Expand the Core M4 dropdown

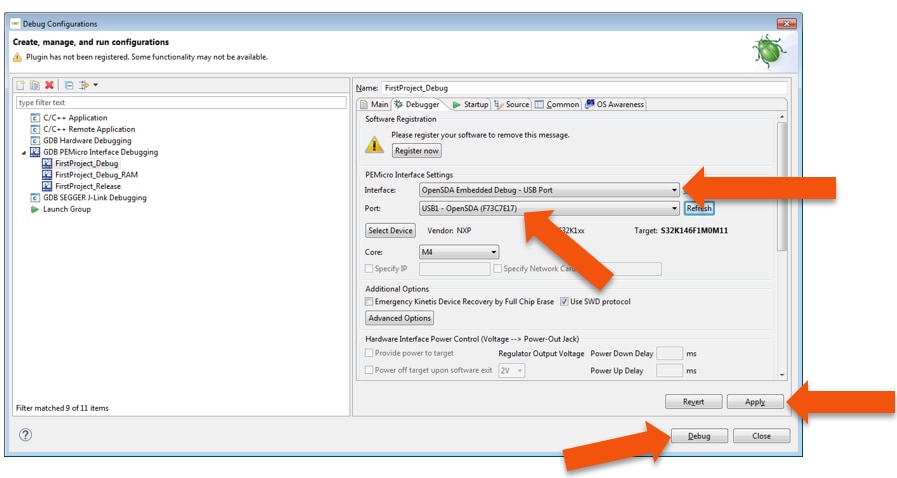[493, 252]
